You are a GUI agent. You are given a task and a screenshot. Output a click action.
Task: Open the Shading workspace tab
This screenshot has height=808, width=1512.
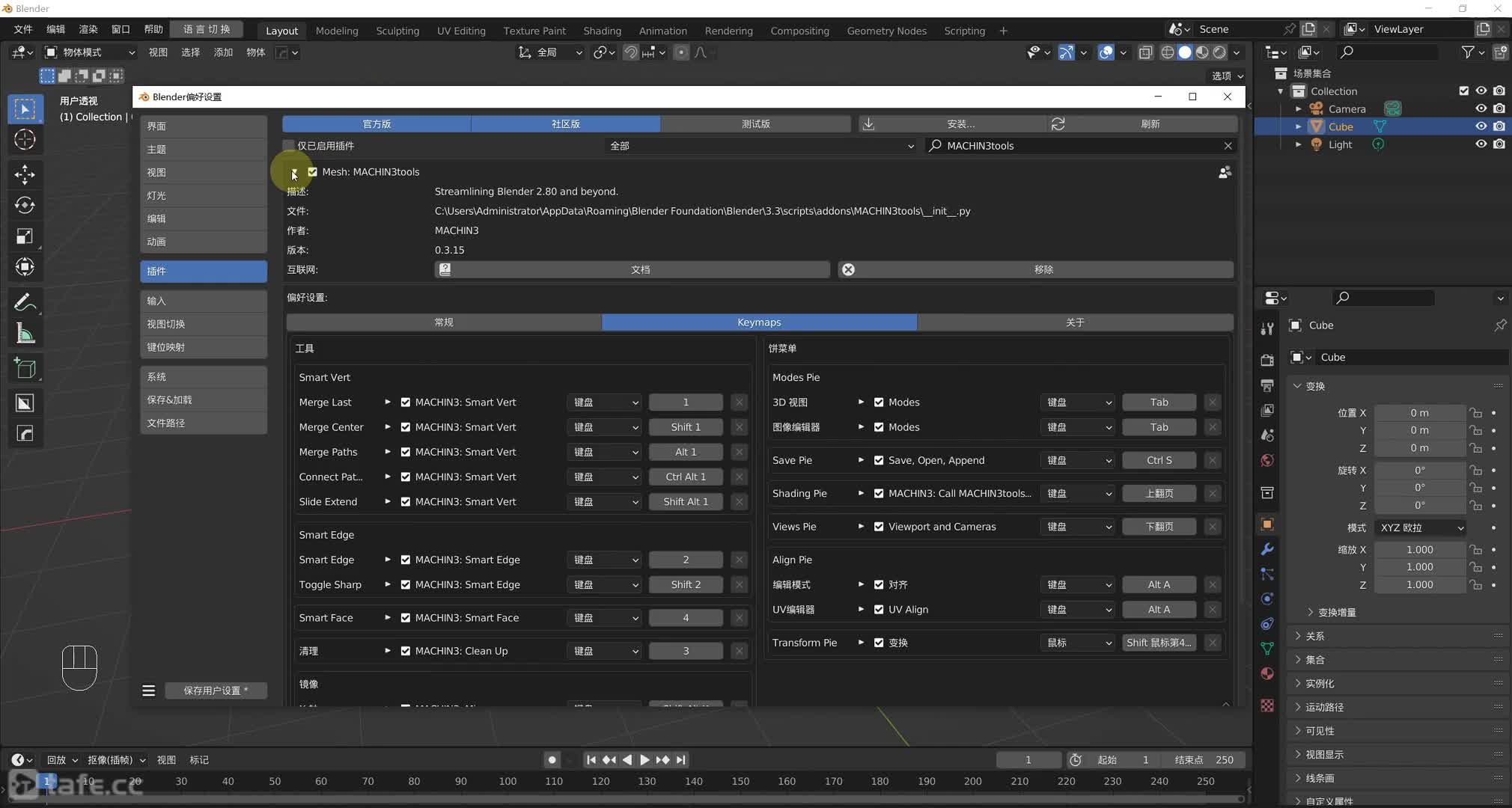[602, 31]
